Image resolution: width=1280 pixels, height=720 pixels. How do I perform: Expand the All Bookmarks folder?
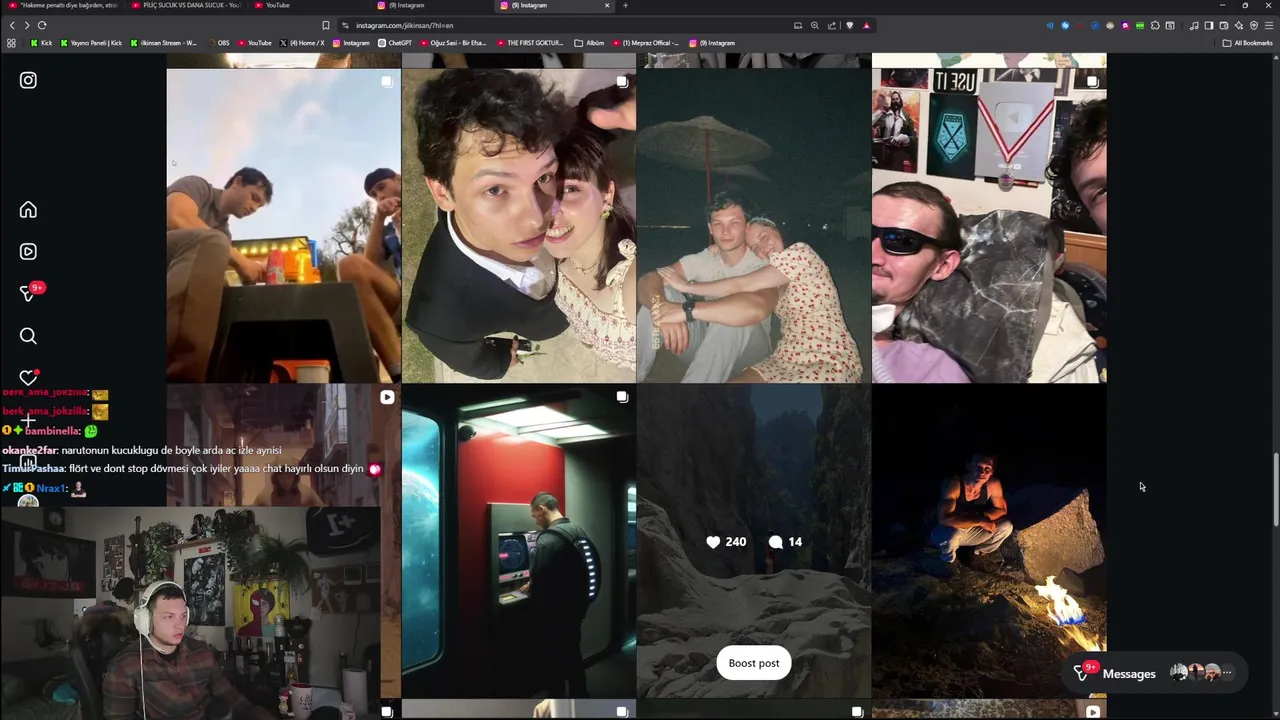click(x=1247, y=43)
